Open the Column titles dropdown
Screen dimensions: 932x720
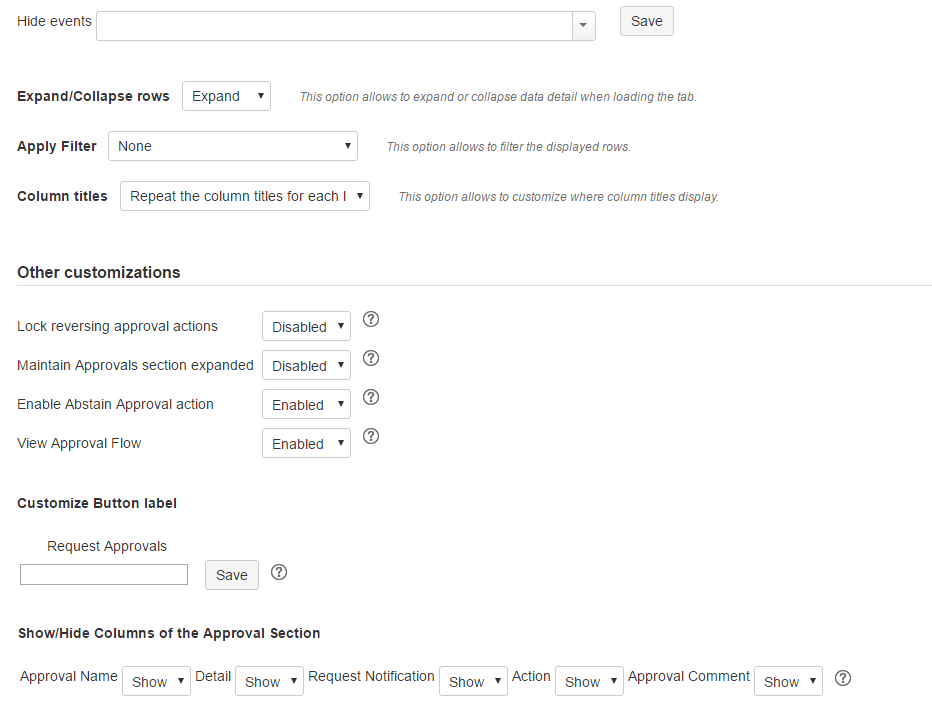245,196
